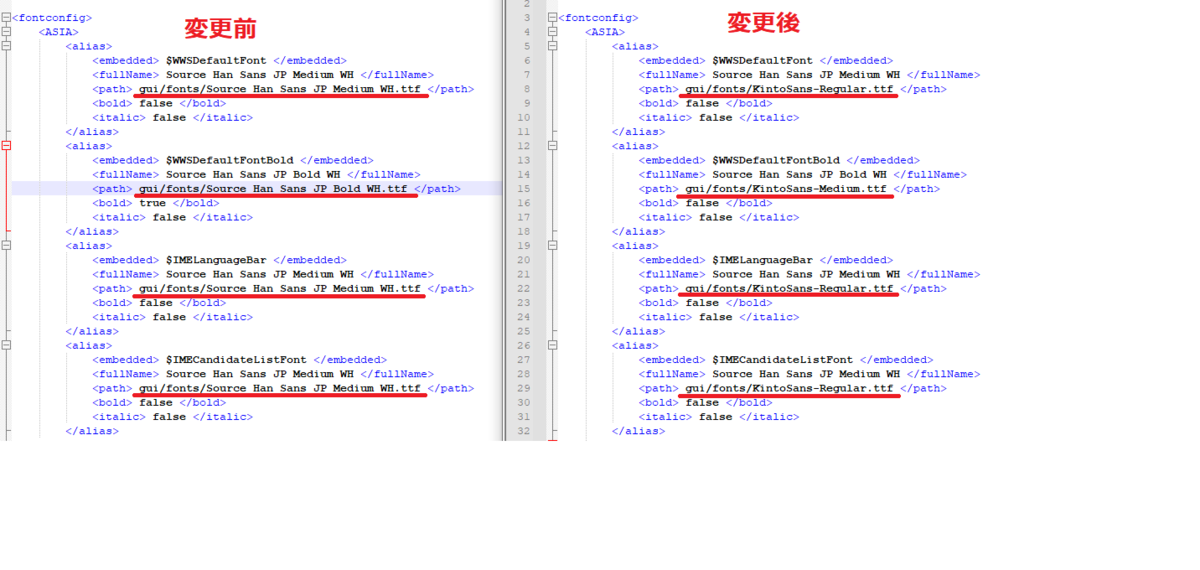Click the vertical divider scrollbar between panes
The width and height of the screenshot is (1200, 570).
click(x=502, y=220)
